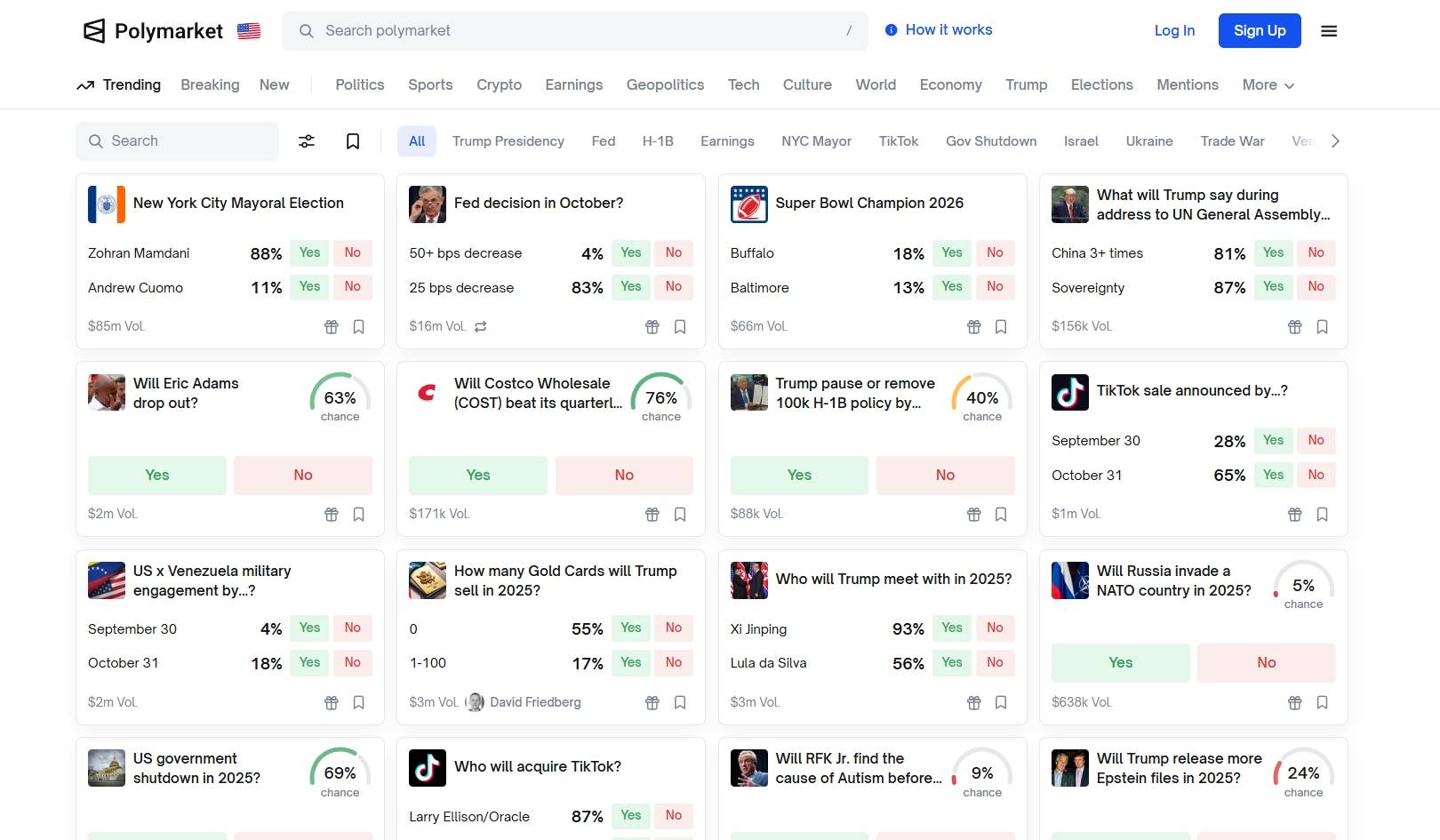Open the hamburger menu icon

(1329, 31)
